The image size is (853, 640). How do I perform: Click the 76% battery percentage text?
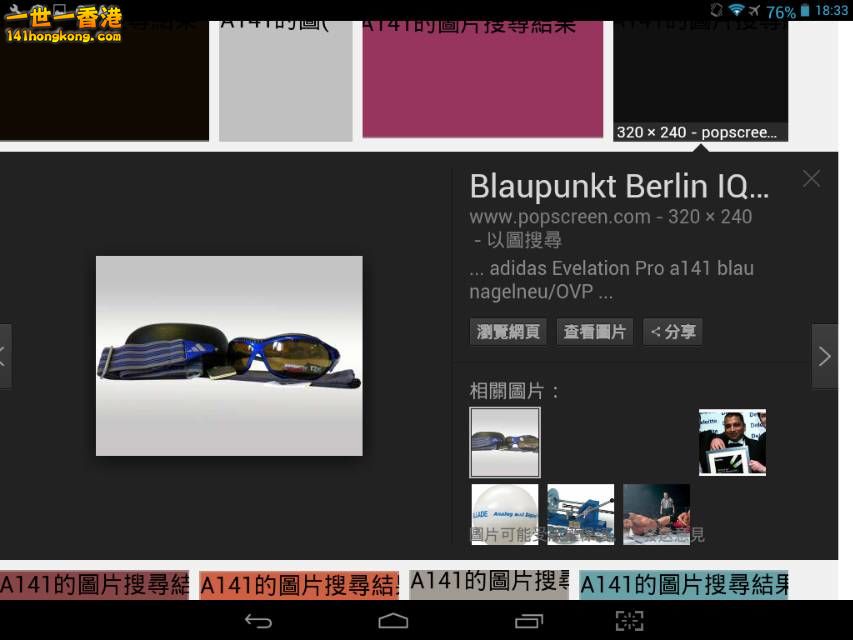[x=781, y=11]
